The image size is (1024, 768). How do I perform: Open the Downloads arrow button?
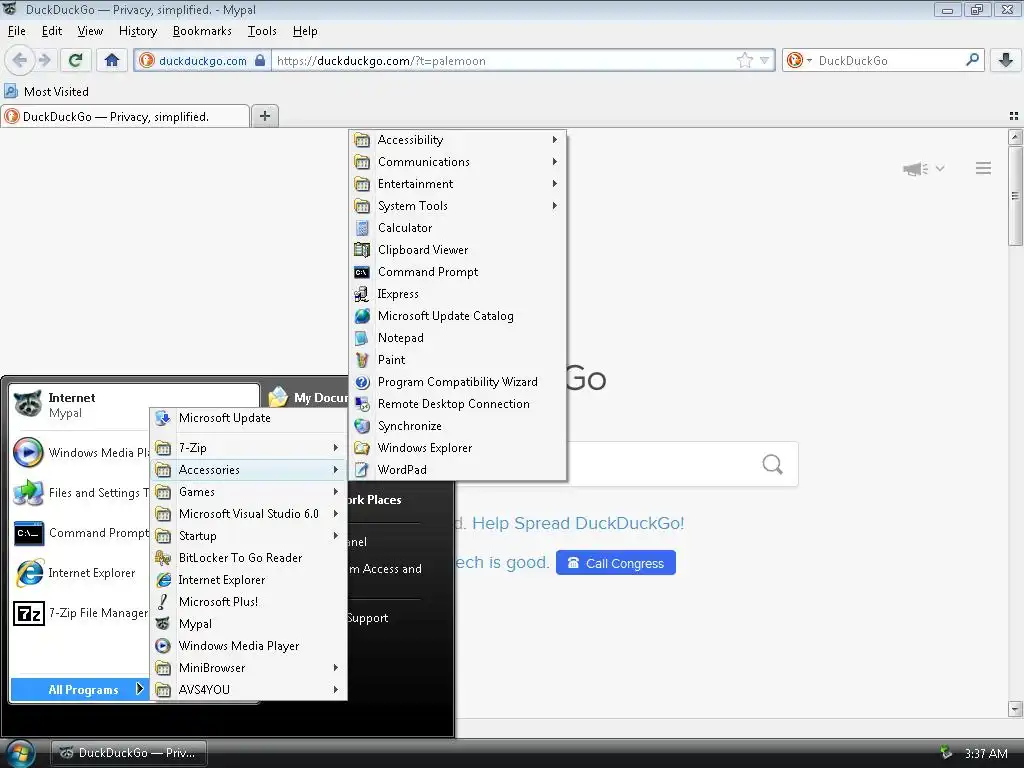(x=1006, y=61)
